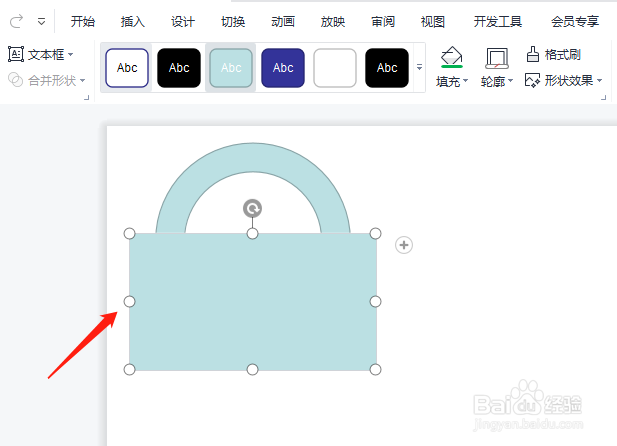The height and width of the screenshot is (446, 617).
Task: Click inside the teal rectangle shape
Action: (x=253, y=302)
